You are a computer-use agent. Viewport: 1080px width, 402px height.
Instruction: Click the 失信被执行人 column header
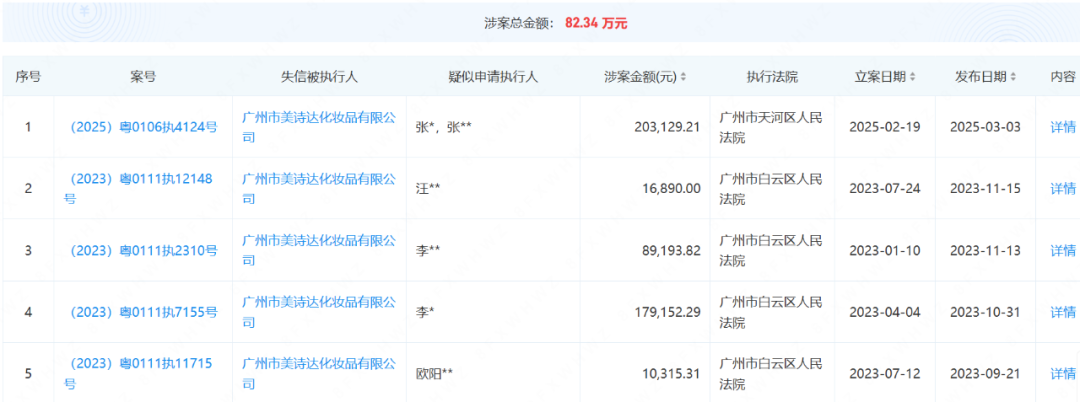click(319, 77)
